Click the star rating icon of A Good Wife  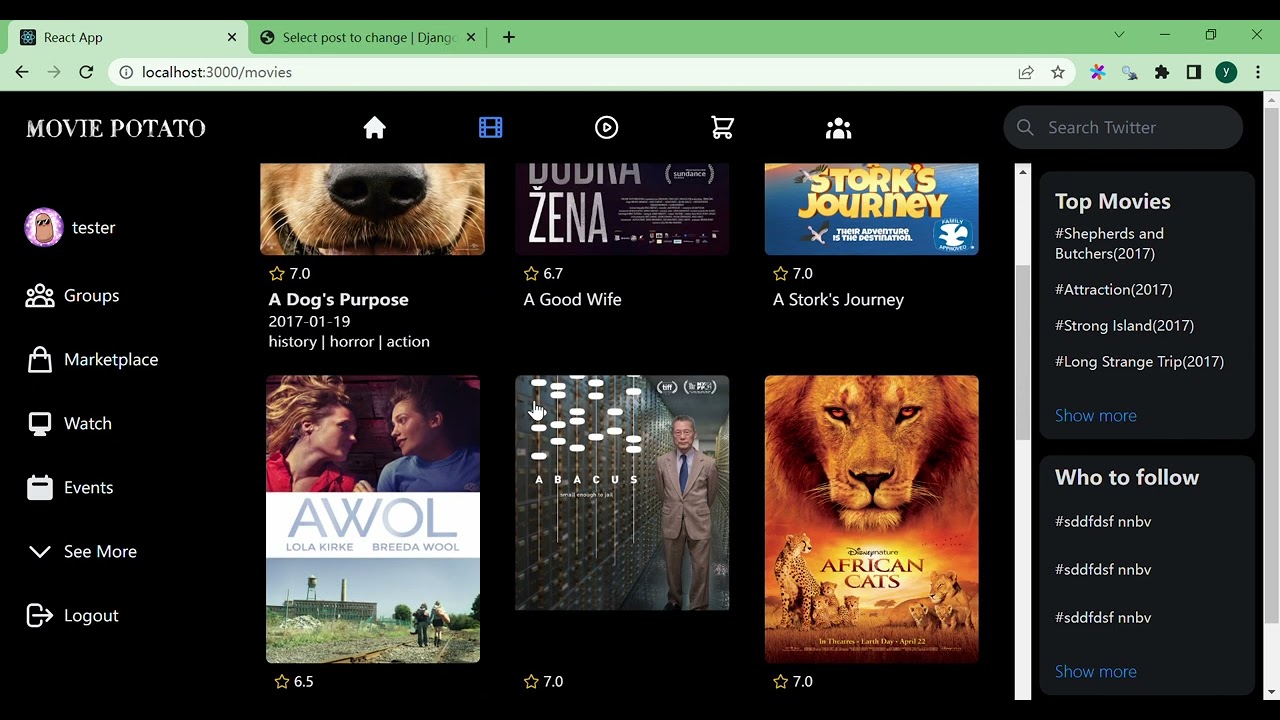pyautogui.click(x=531, y=273)
